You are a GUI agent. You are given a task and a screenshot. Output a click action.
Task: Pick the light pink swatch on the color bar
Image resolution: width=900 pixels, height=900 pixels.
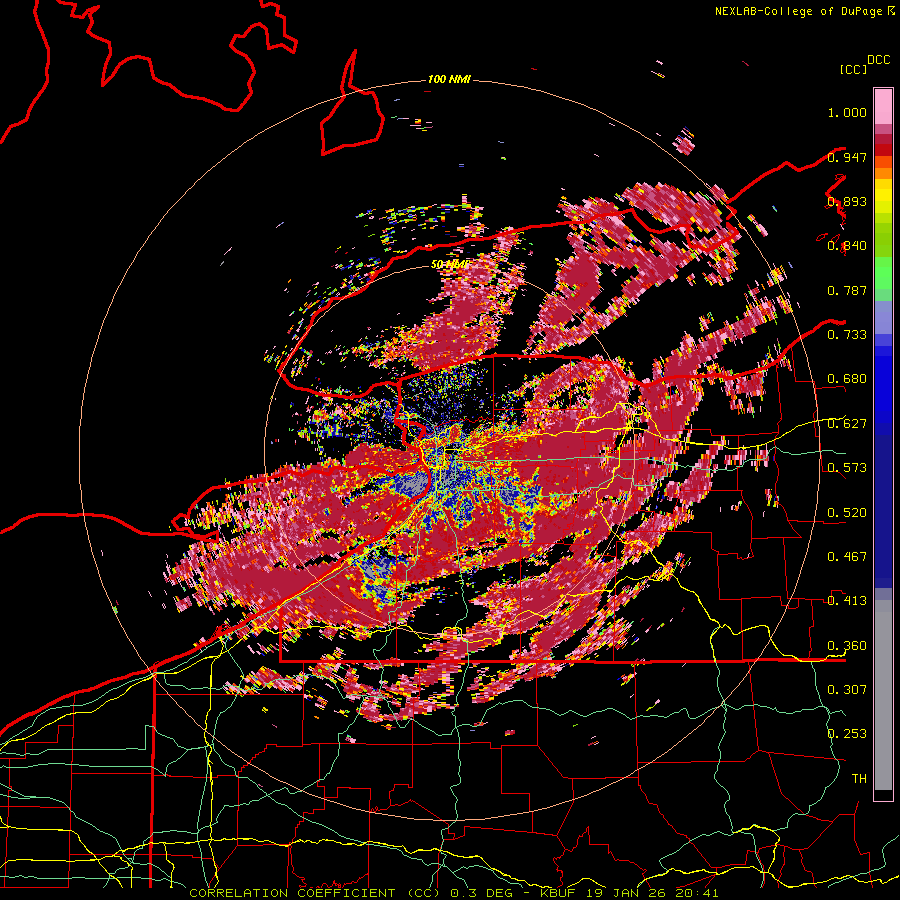pyautogui.click(x=883, y=107)
